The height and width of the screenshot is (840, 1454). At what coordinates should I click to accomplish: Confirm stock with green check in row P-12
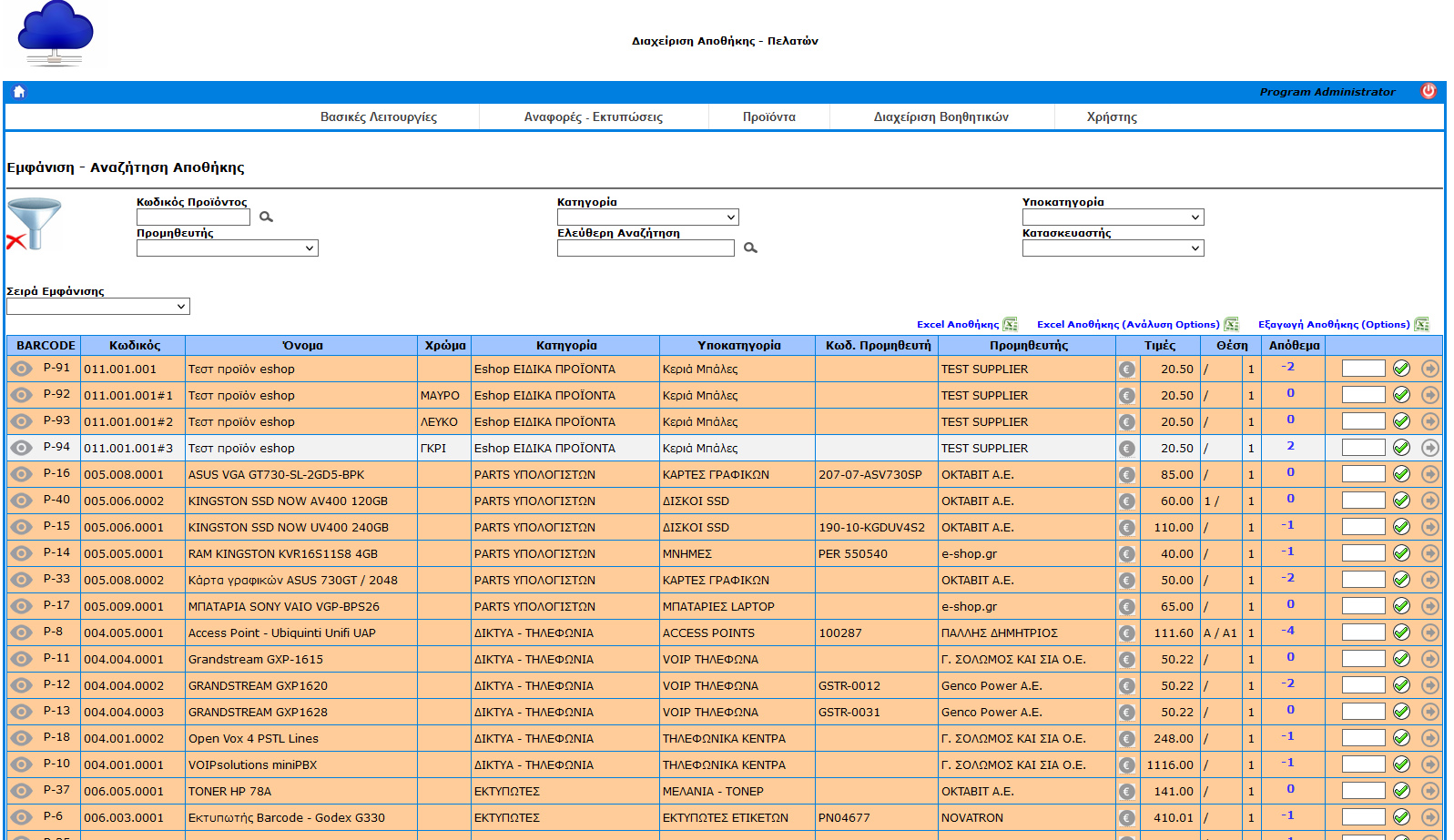(x=1401, y=685)
